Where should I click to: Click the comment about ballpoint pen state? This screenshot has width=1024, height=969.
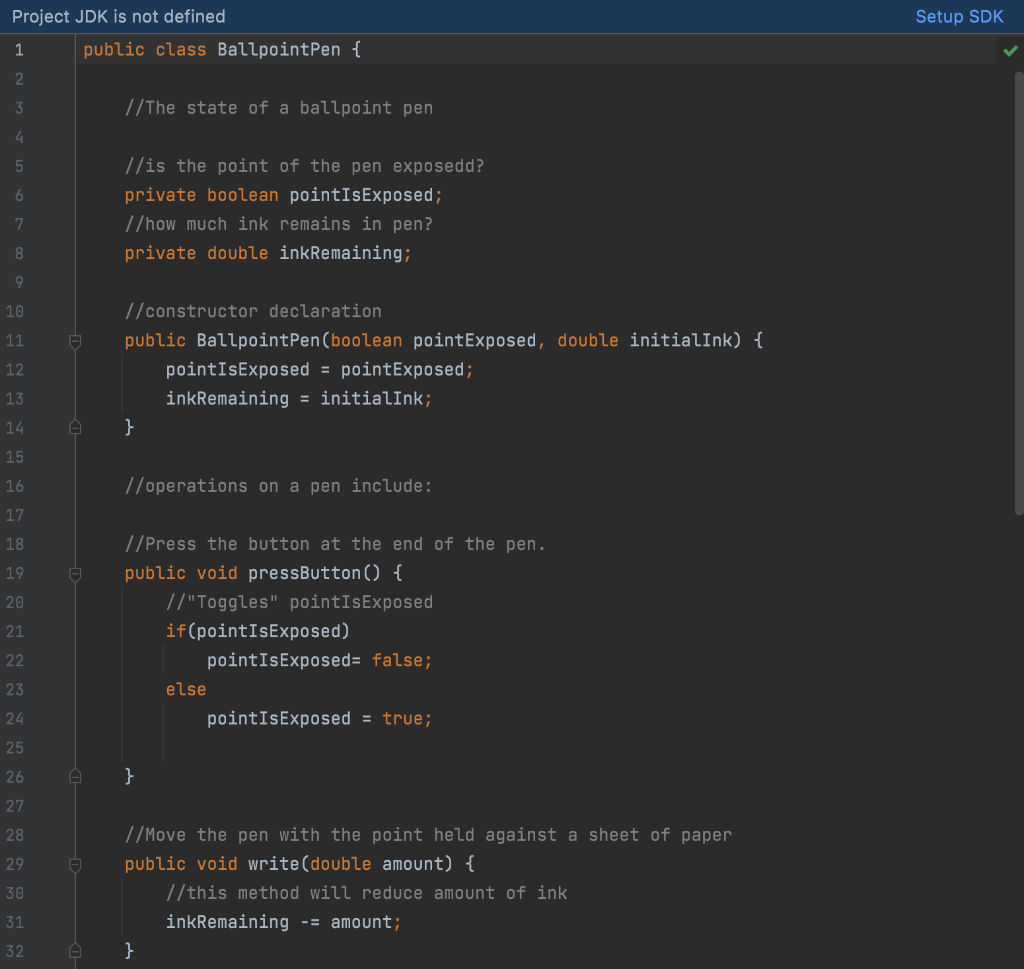pyautogui.click(x=280, y=107)
